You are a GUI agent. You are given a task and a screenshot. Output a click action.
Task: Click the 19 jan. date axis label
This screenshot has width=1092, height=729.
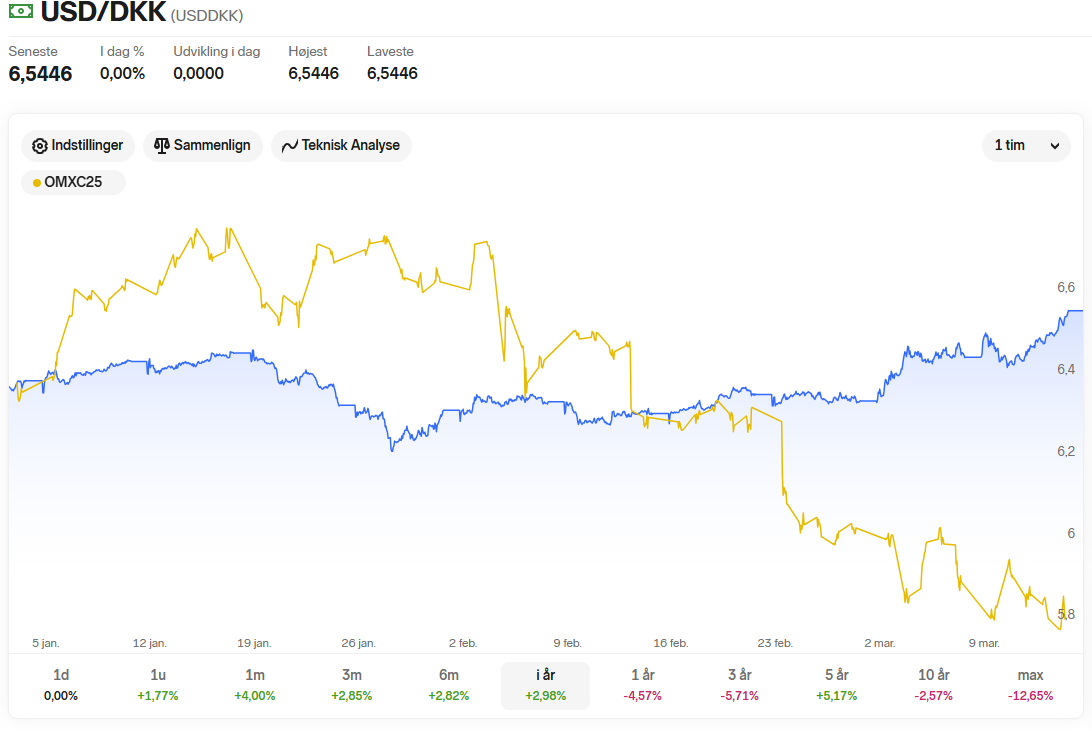[x=254, y=643]
